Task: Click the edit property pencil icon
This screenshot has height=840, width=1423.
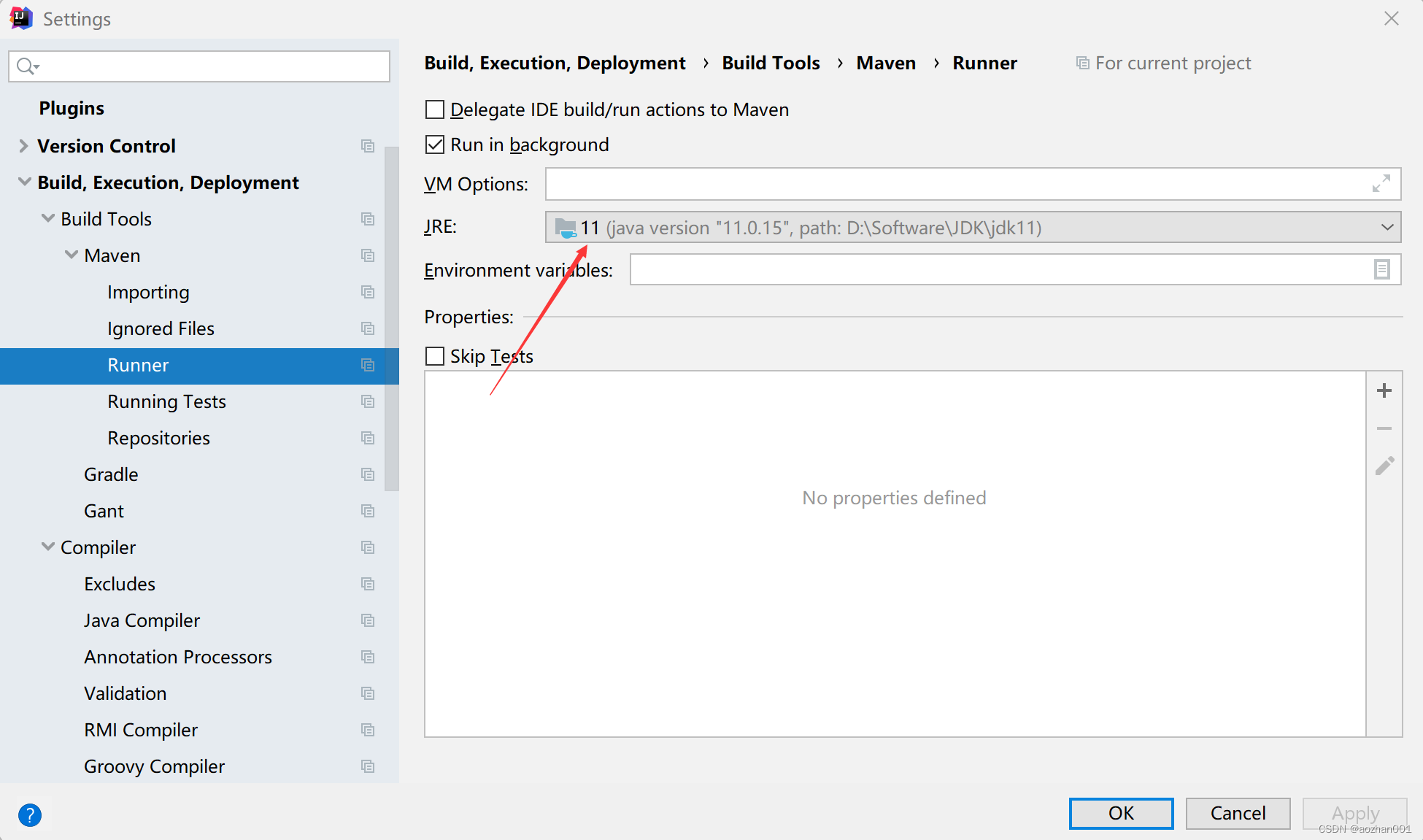Action: click(1384, 466)
